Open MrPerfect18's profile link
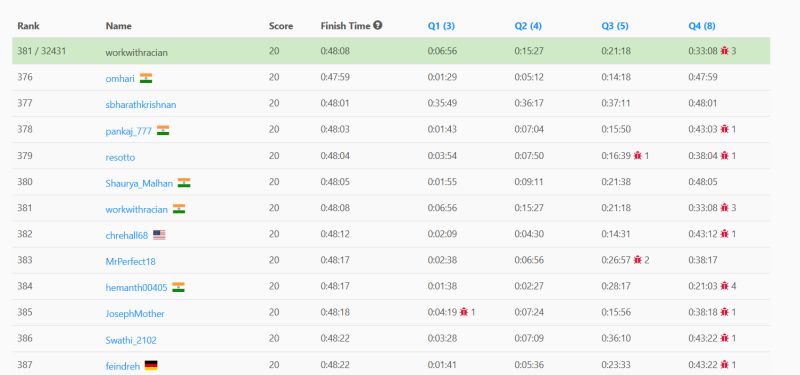 (131, 261)
